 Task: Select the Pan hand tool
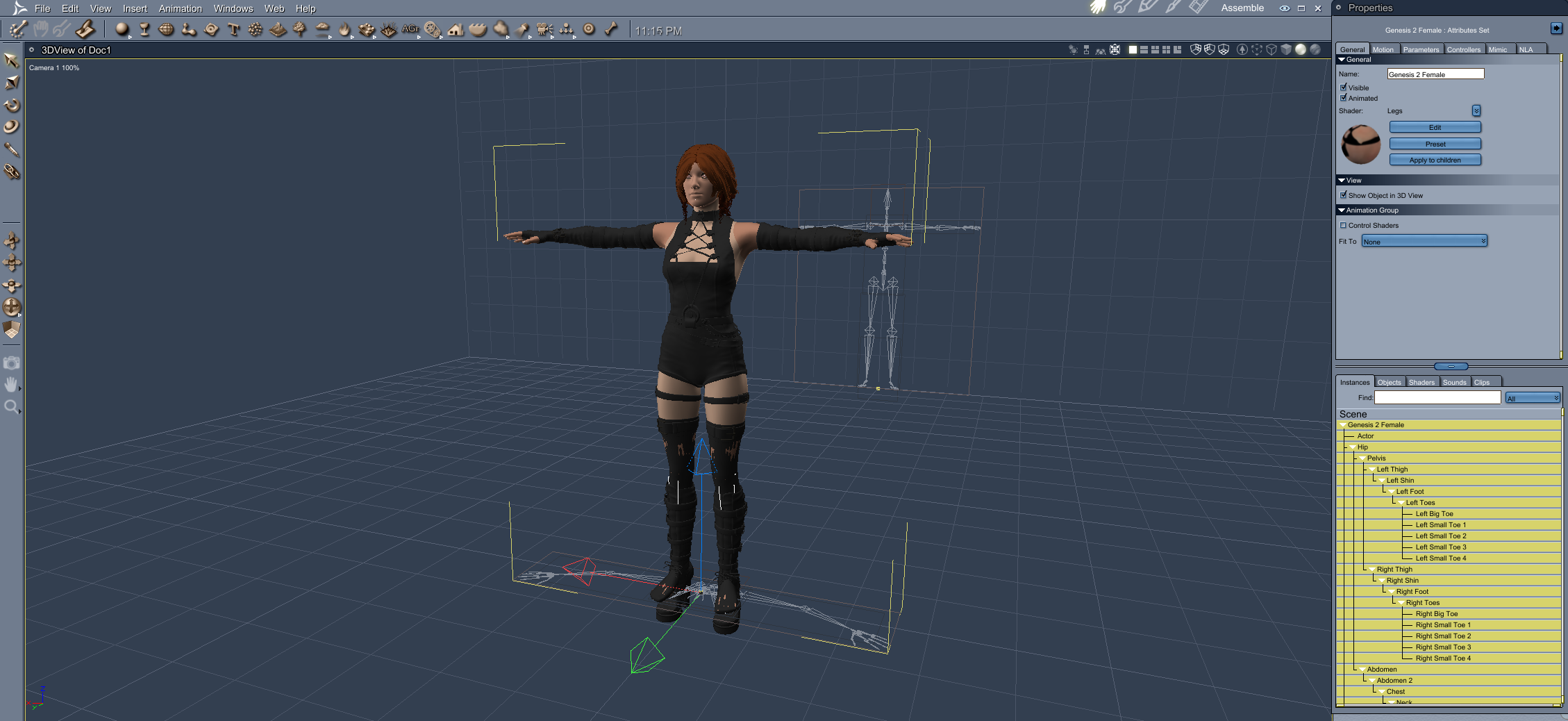click(x=11, y=385)
